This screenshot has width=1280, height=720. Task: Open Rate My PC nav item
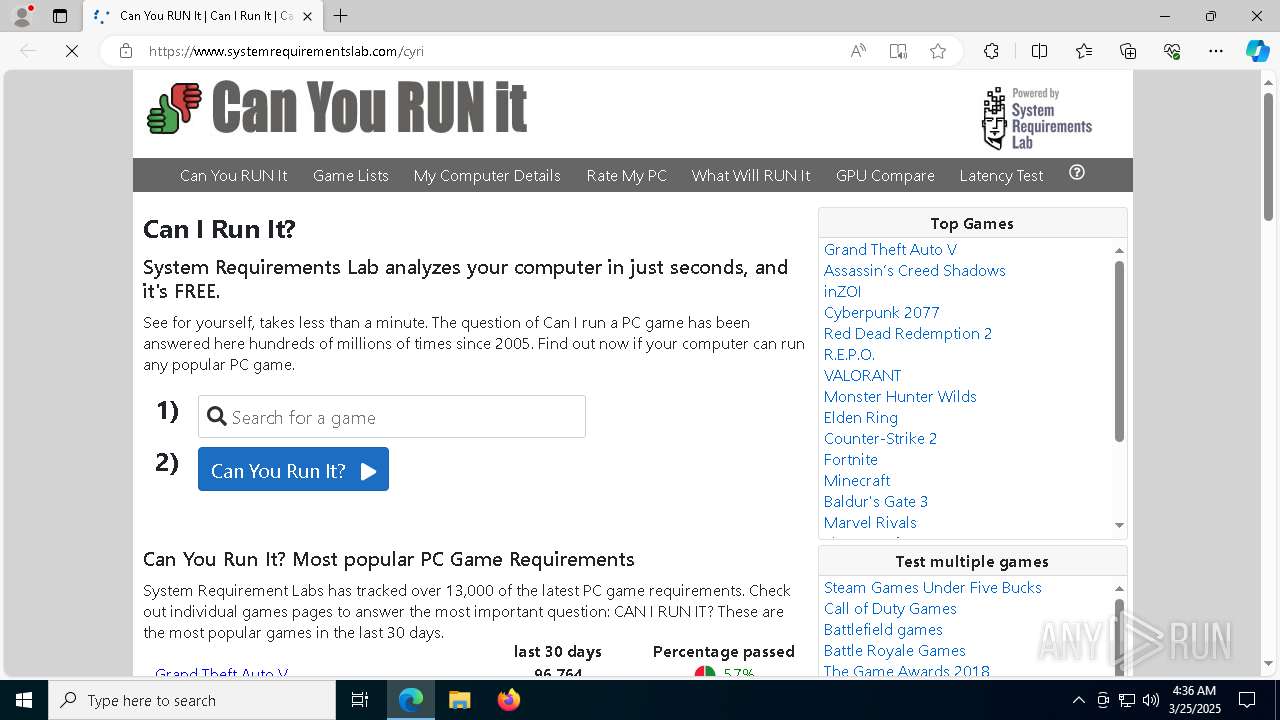tap(627, 175)
